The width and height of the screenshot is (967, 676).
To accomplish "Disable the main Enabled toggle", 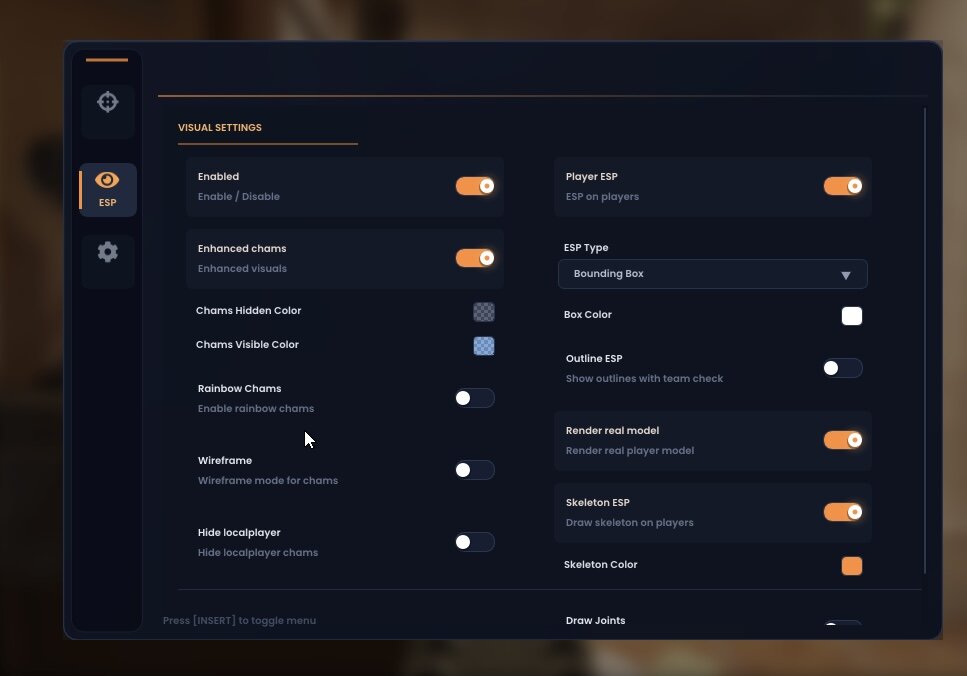I will point(475,186).
